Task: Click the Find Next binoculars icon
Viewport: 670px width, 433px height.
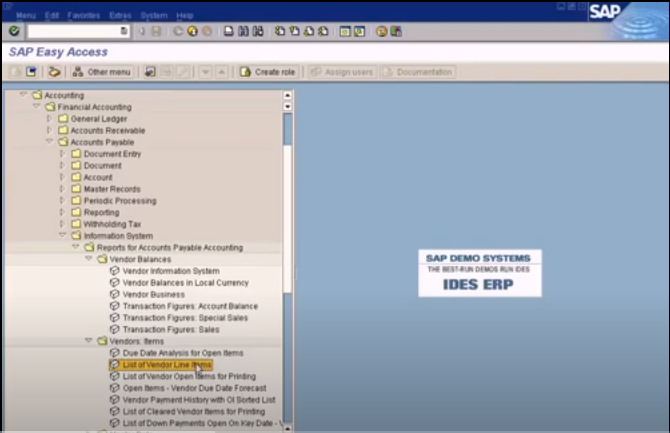Action: tap(258, 31)
